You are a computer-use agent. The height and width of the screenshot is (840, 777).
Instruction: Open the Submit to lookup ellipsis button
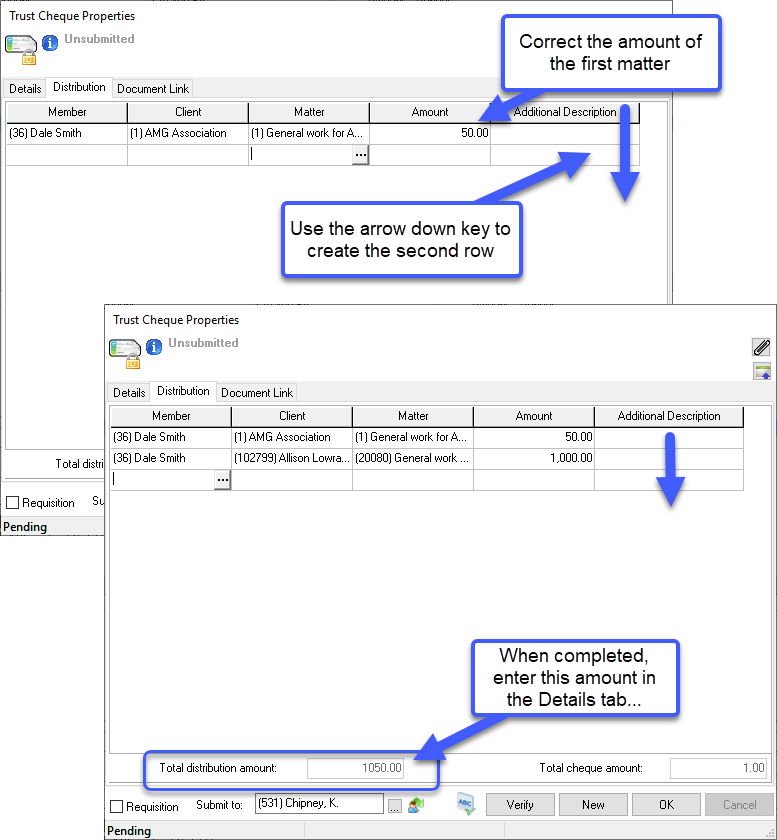pos(394,806)
